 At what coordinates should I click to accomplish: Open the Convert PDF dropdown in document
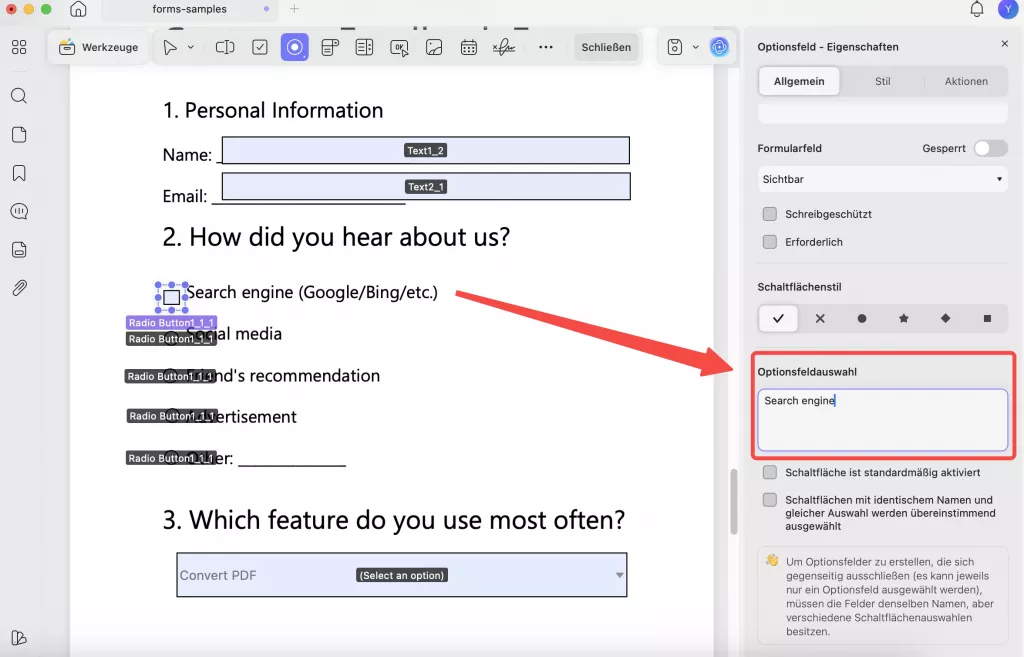pyautogui.click(x=402, y=575)
